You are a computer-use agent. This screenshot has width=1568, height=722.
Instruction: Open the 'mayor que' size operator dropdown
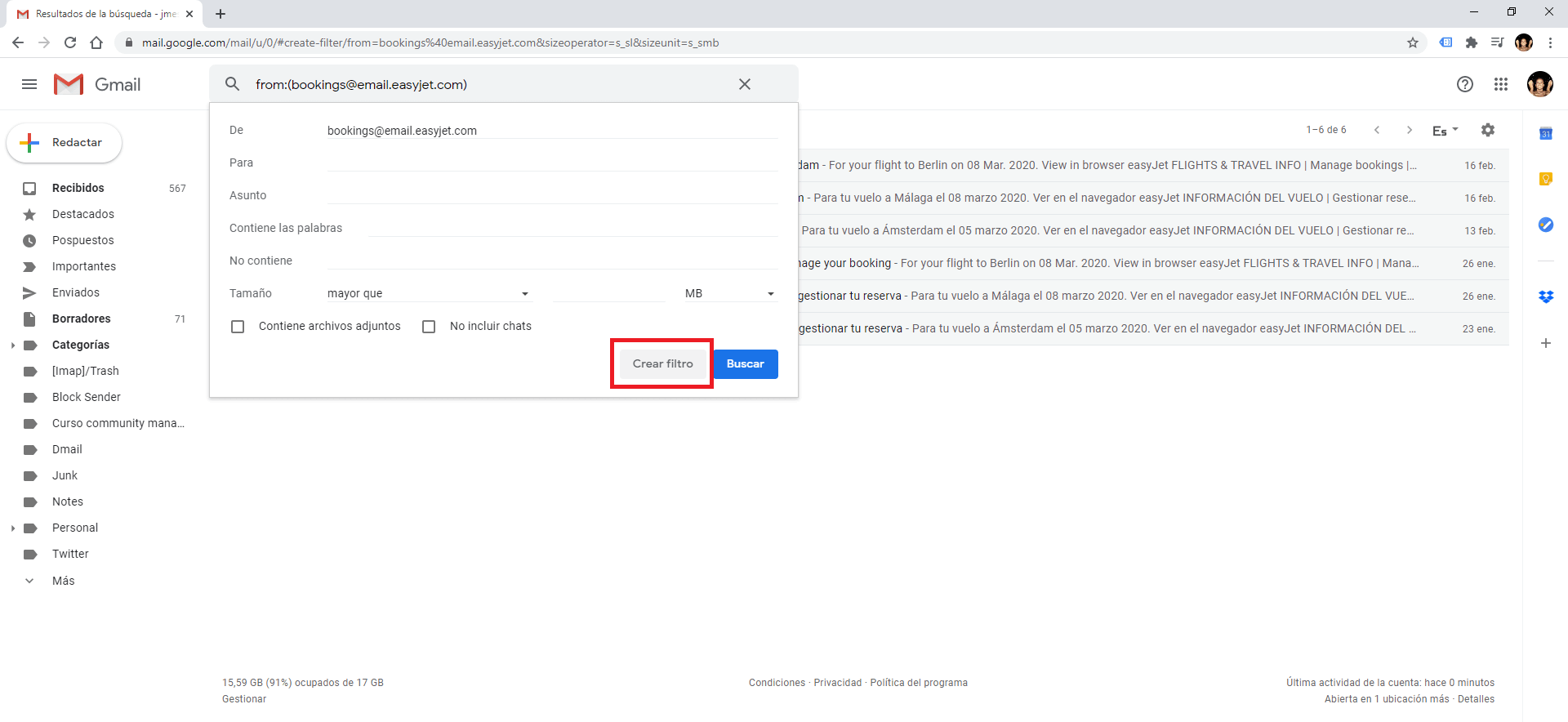click(x=429, y=293)
